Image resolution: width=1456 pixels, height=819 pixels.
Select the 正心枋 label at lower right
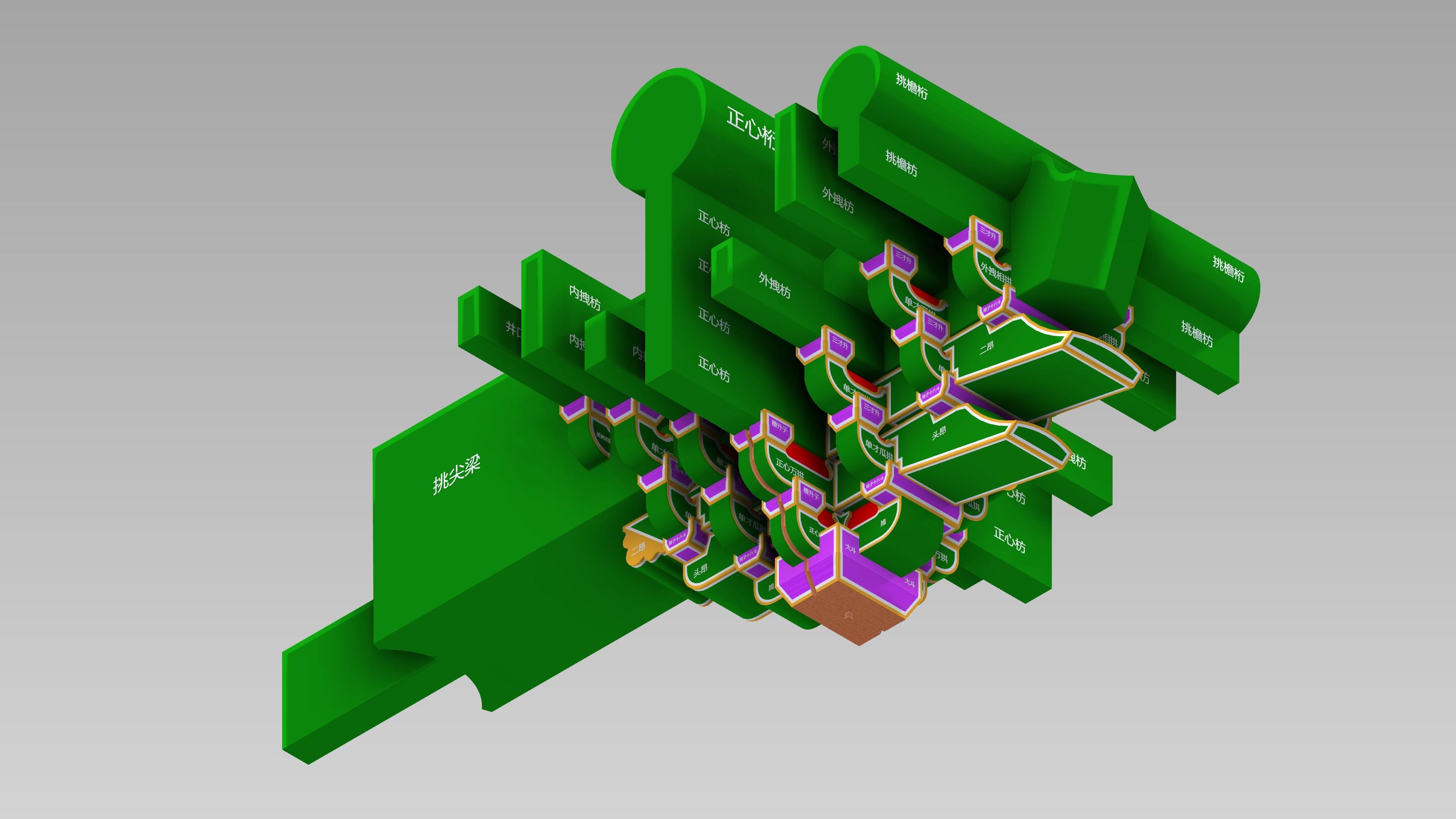(1009, 540)
